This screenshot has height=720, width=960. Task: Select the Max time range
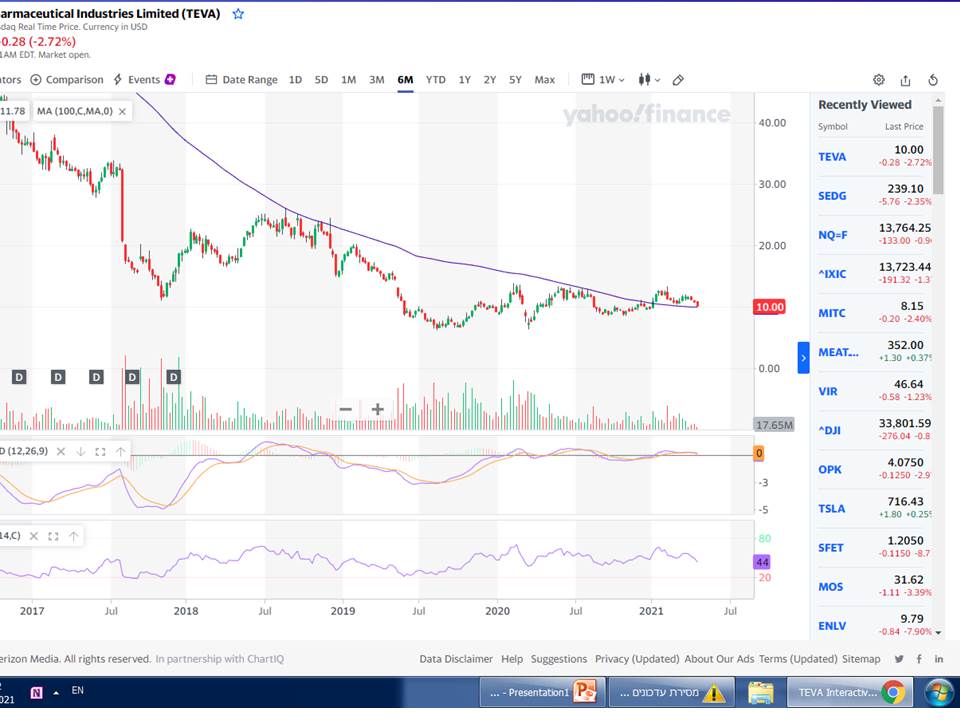click(544, 80)
